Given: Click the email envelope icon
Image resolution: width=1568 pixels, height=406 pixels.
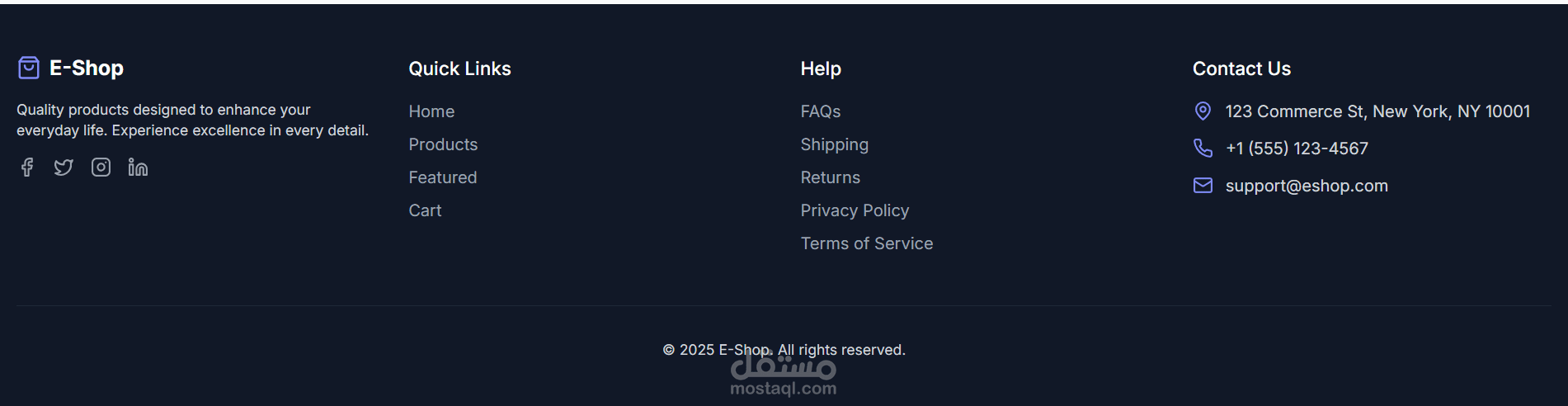Looking at the screenshot, I should coord(1203,186).
